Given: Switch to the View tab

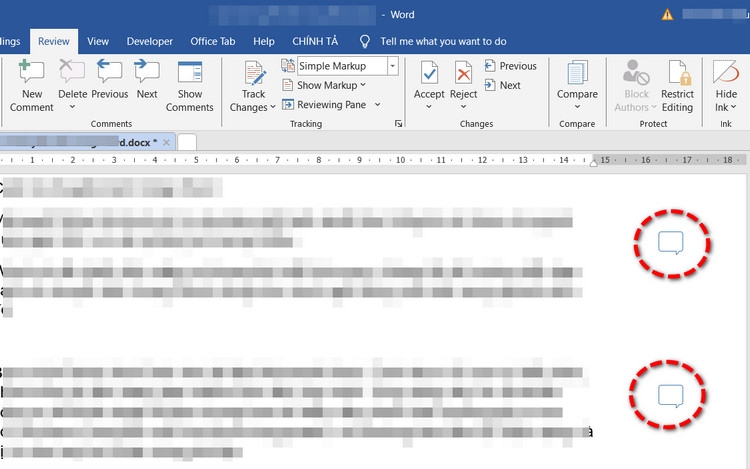Looking at the screenshot, I should pos(98,41).
